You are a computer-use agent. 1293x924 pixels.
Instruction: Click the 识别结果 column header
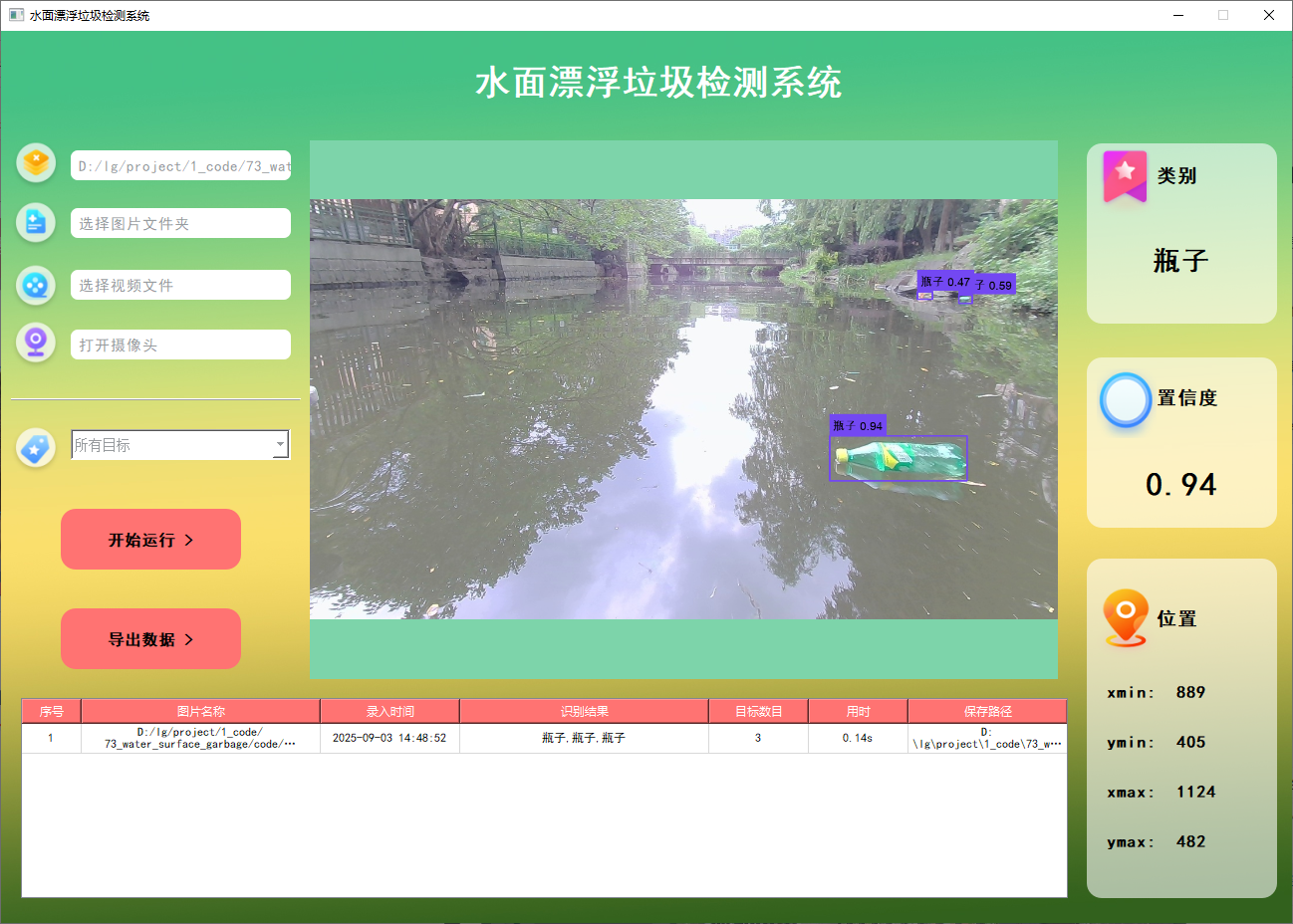tap(584, 711)
